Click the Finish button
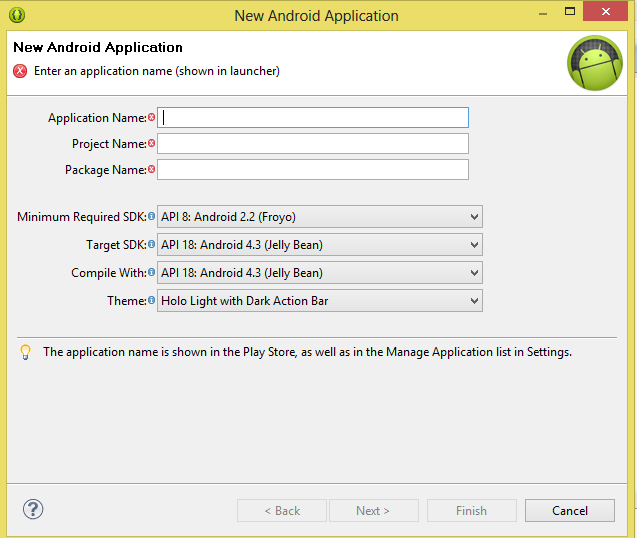This screenshot has height=538, width=637. pos(472,510)
